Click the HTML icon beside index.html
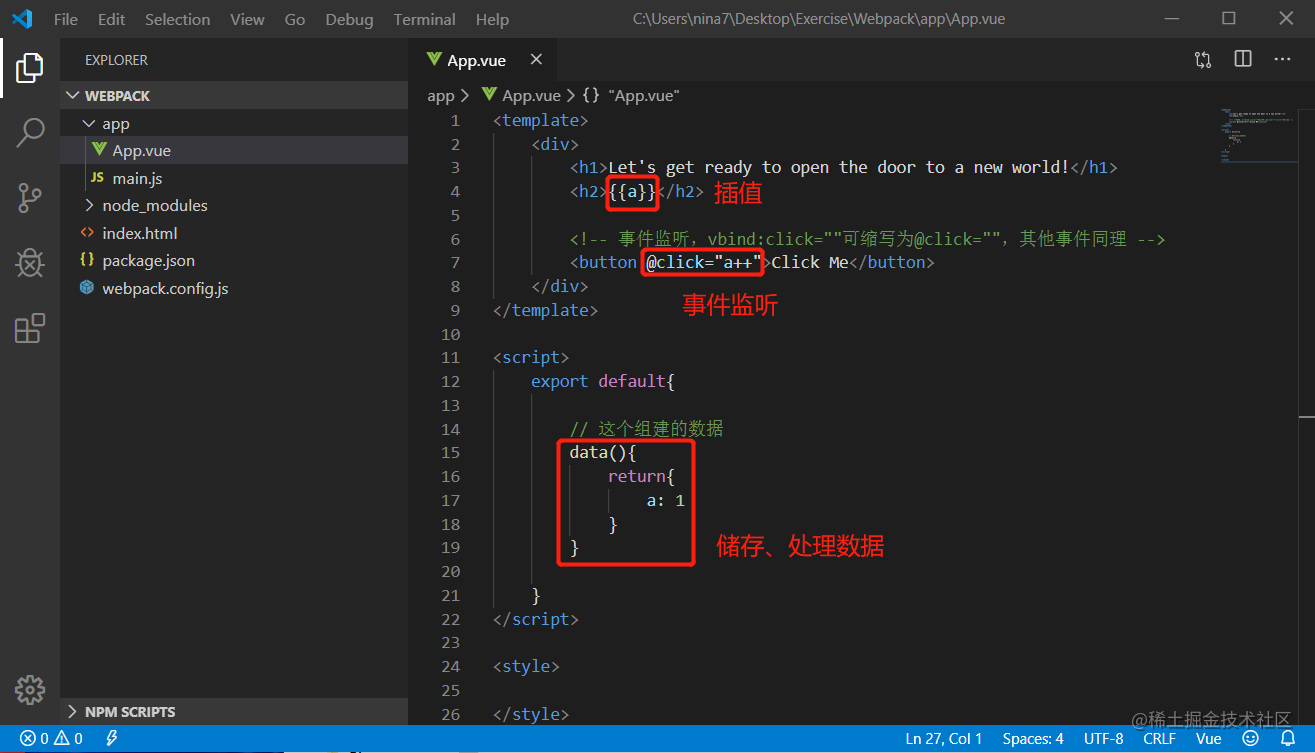Image resolution: width=1315 pixels, height=753 pixels. pos(88,233)
